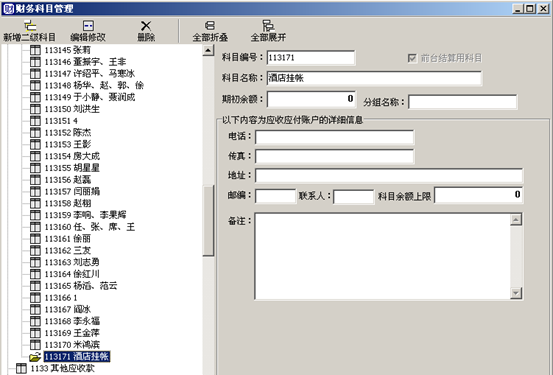
Task: Select tree item 113160
Action: (90, 227)
